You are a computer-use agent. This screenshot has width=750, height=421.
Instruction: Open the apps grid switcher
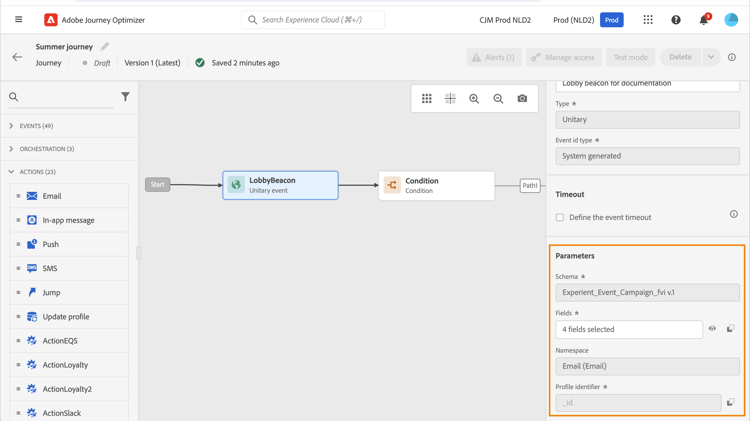[648, 20]
